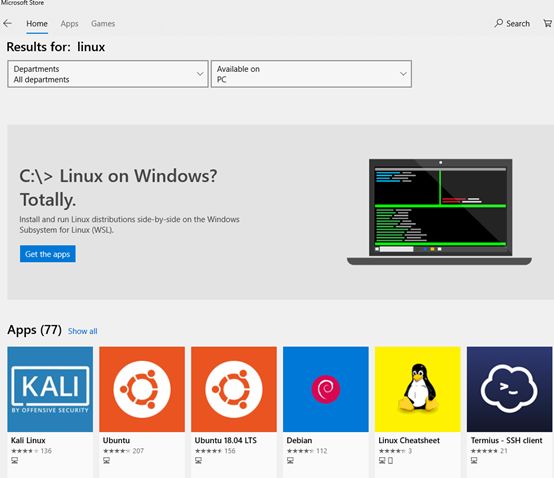Click the Debian title text

coord(299,440)
